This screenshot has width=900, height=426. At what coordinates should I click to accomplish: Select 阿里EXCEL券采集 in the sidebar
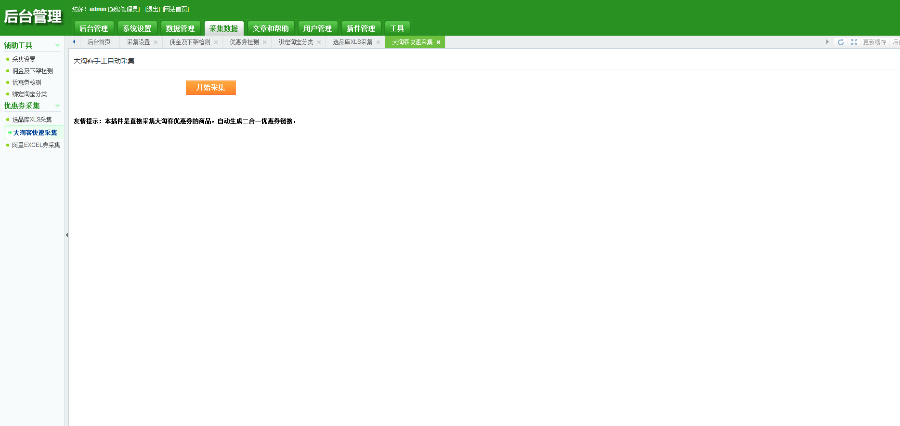coord(36,145)
